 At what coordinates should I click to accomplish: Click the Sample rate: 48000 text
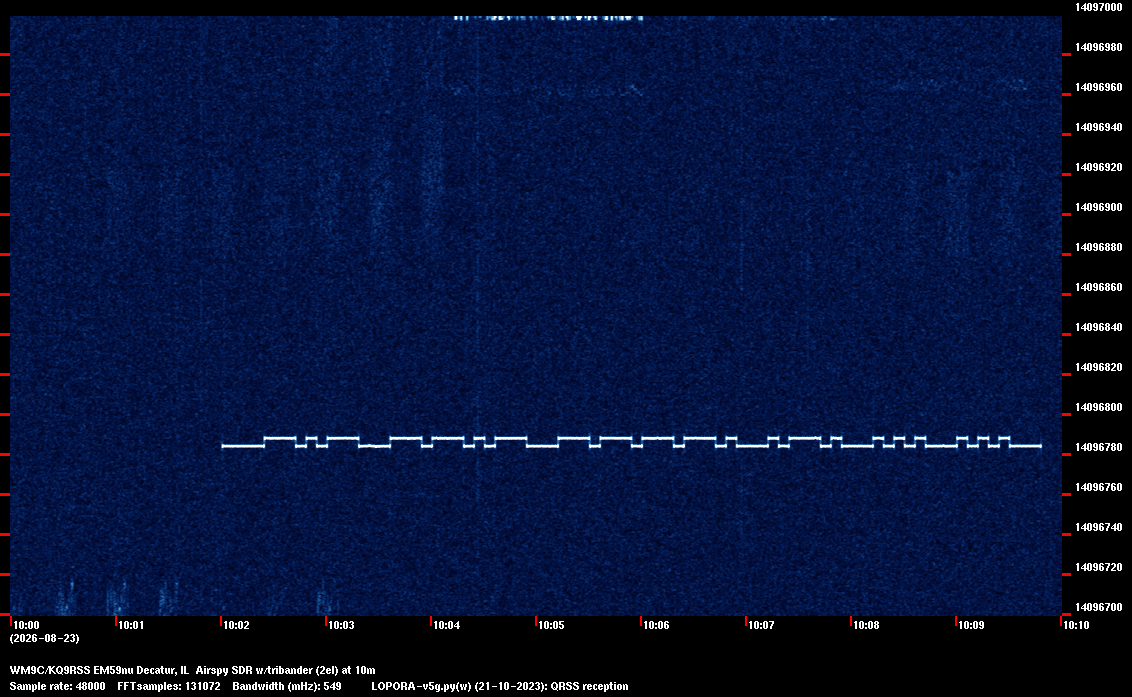point(58,686)
